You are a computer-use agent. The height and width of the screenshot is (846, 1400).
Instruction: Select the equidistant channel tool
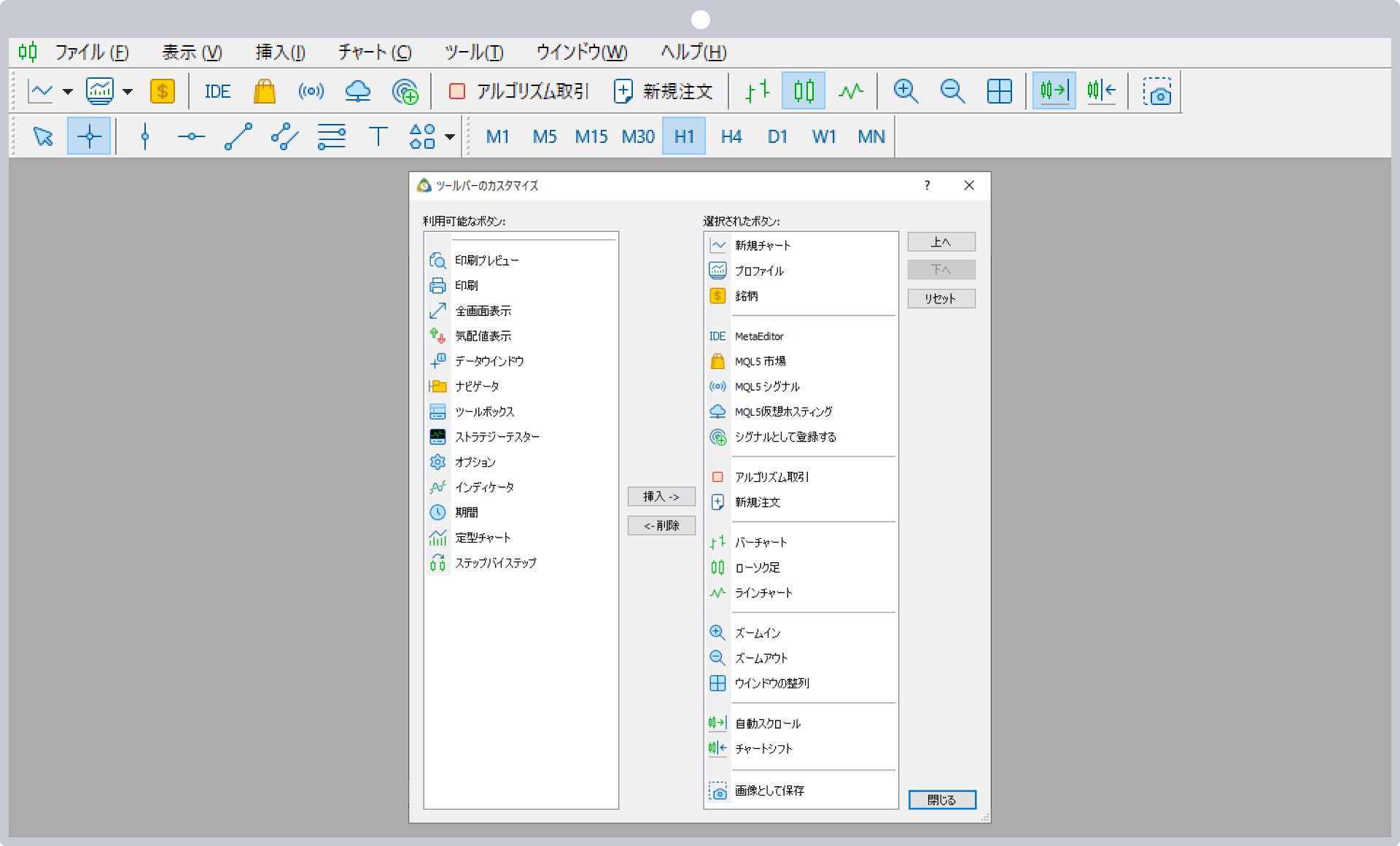(284, 136)
